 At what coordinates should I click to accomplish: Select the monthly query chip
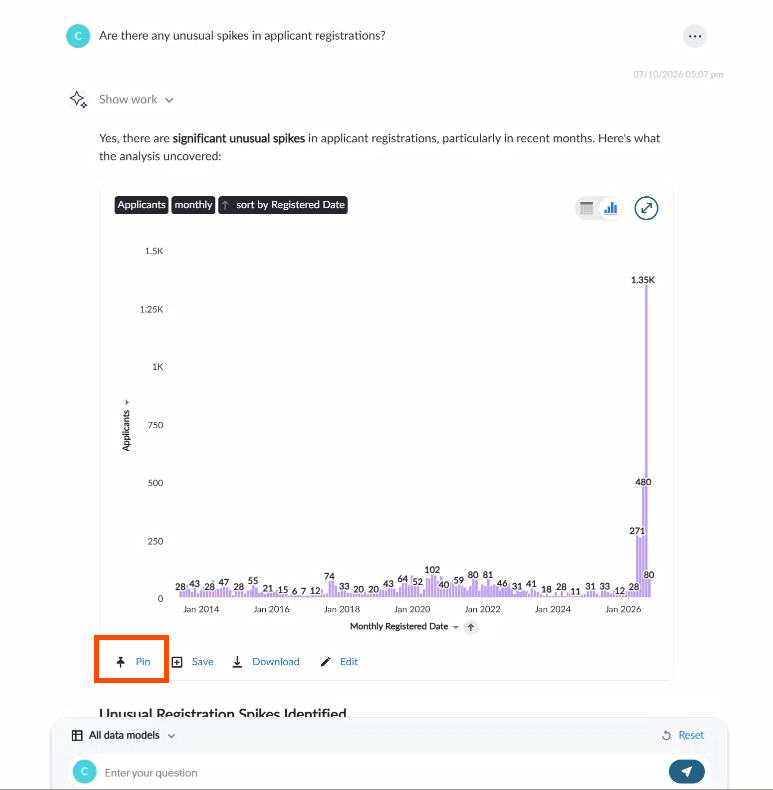[x=194, y=205]
